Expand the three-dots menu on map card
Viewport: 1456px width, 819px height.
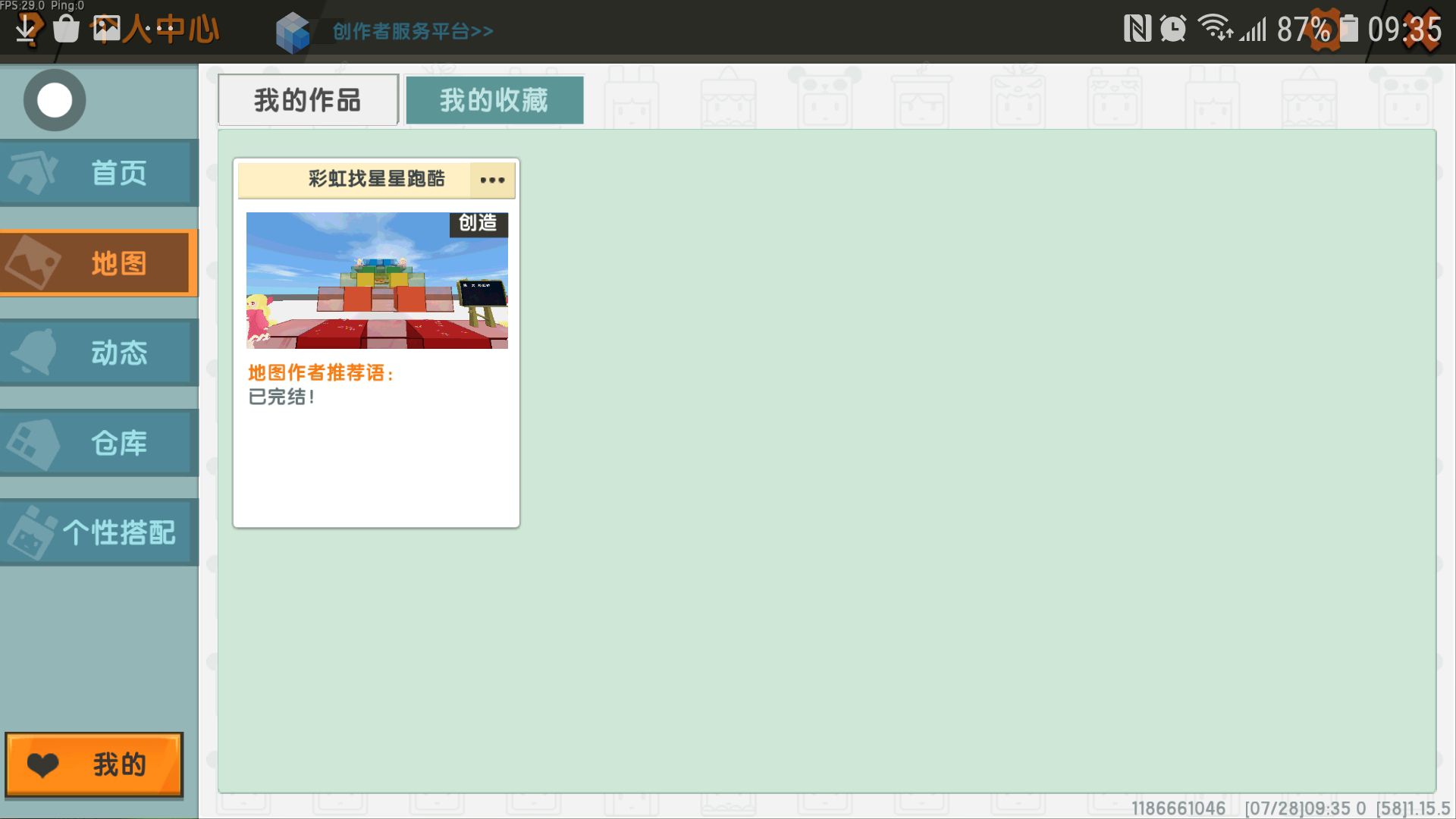[492, 180]
